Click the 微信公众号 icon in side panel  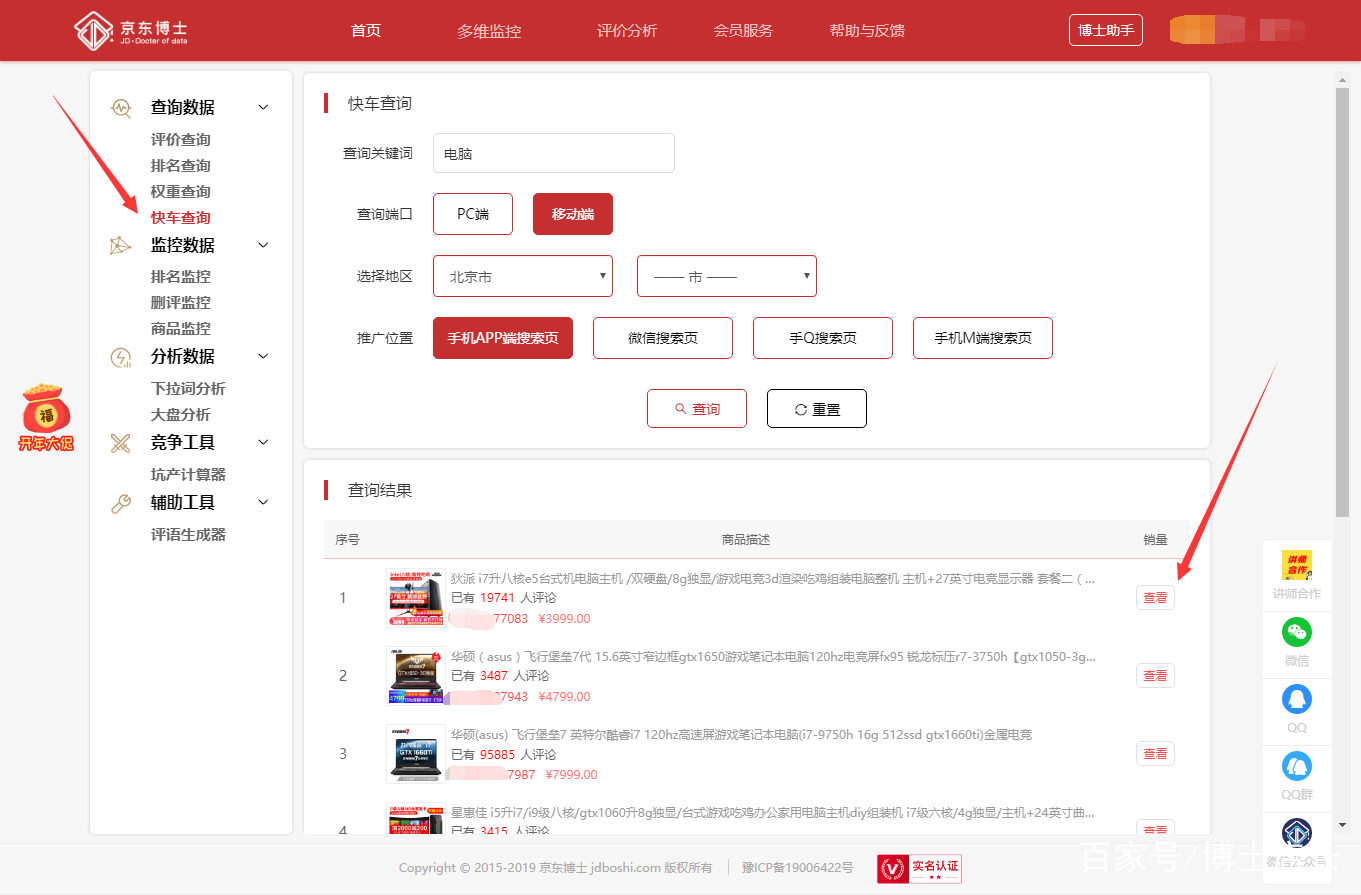[x=1297, y=833]
